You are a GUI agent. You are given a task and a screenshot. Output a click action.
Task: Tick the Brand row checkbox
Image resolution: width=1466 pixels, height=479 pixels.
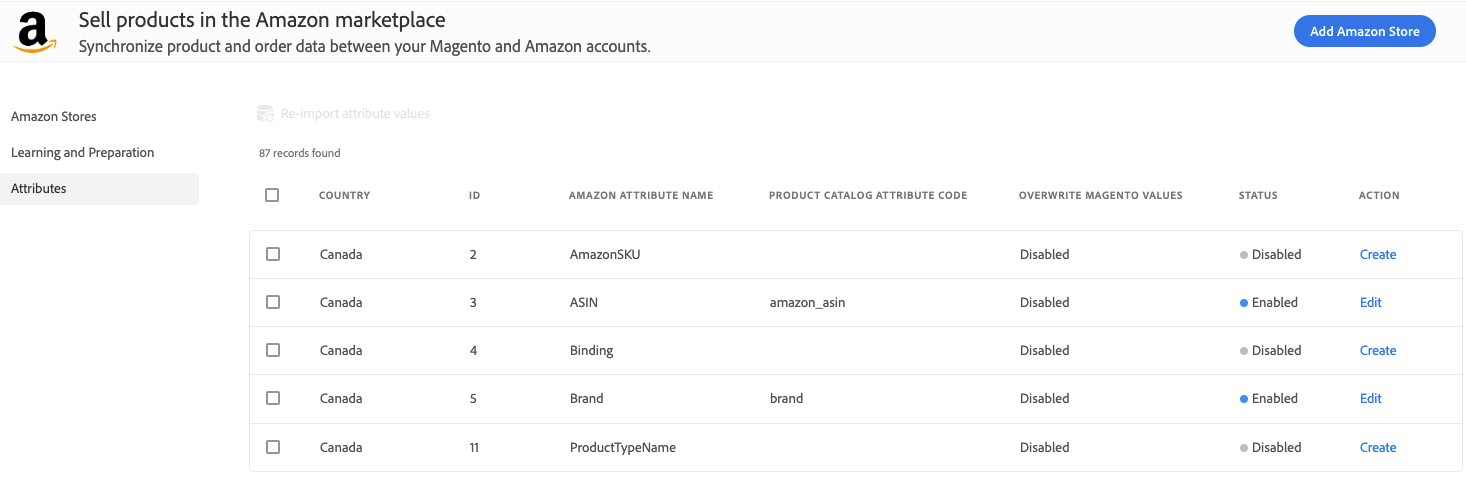pos(273,398)
